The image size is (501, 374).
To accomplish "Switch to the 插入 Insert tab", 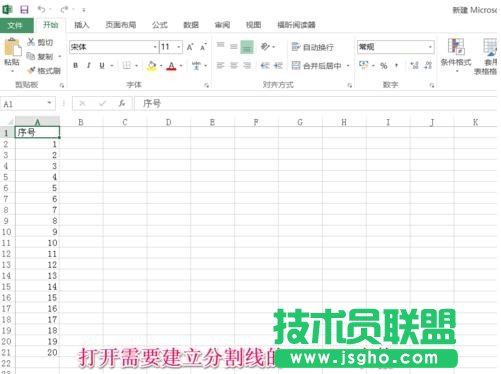I will (x=82, y=25).
